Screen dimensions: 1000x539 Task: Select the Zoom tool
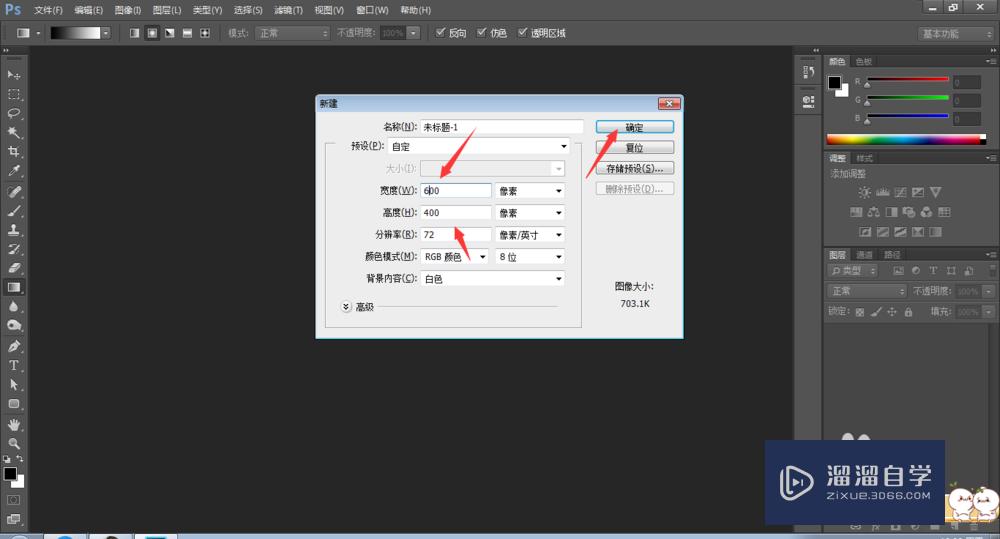click(x=13, y=444)
